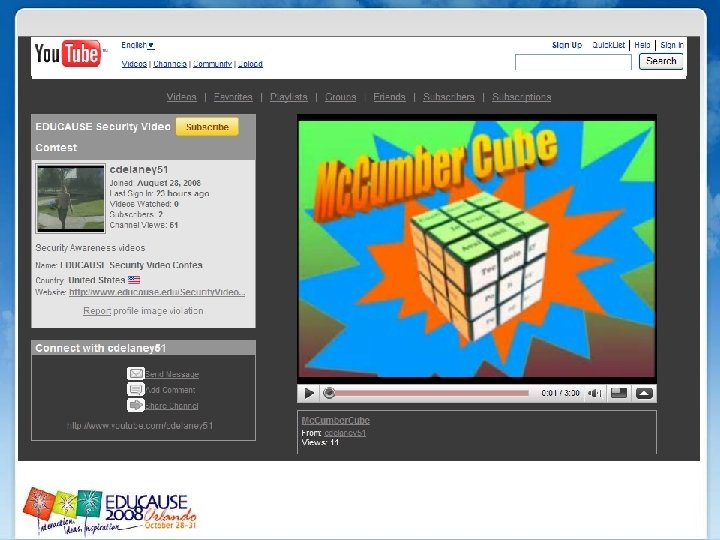Click the 0:01 / 3:00 time display

tap(560, 393)
